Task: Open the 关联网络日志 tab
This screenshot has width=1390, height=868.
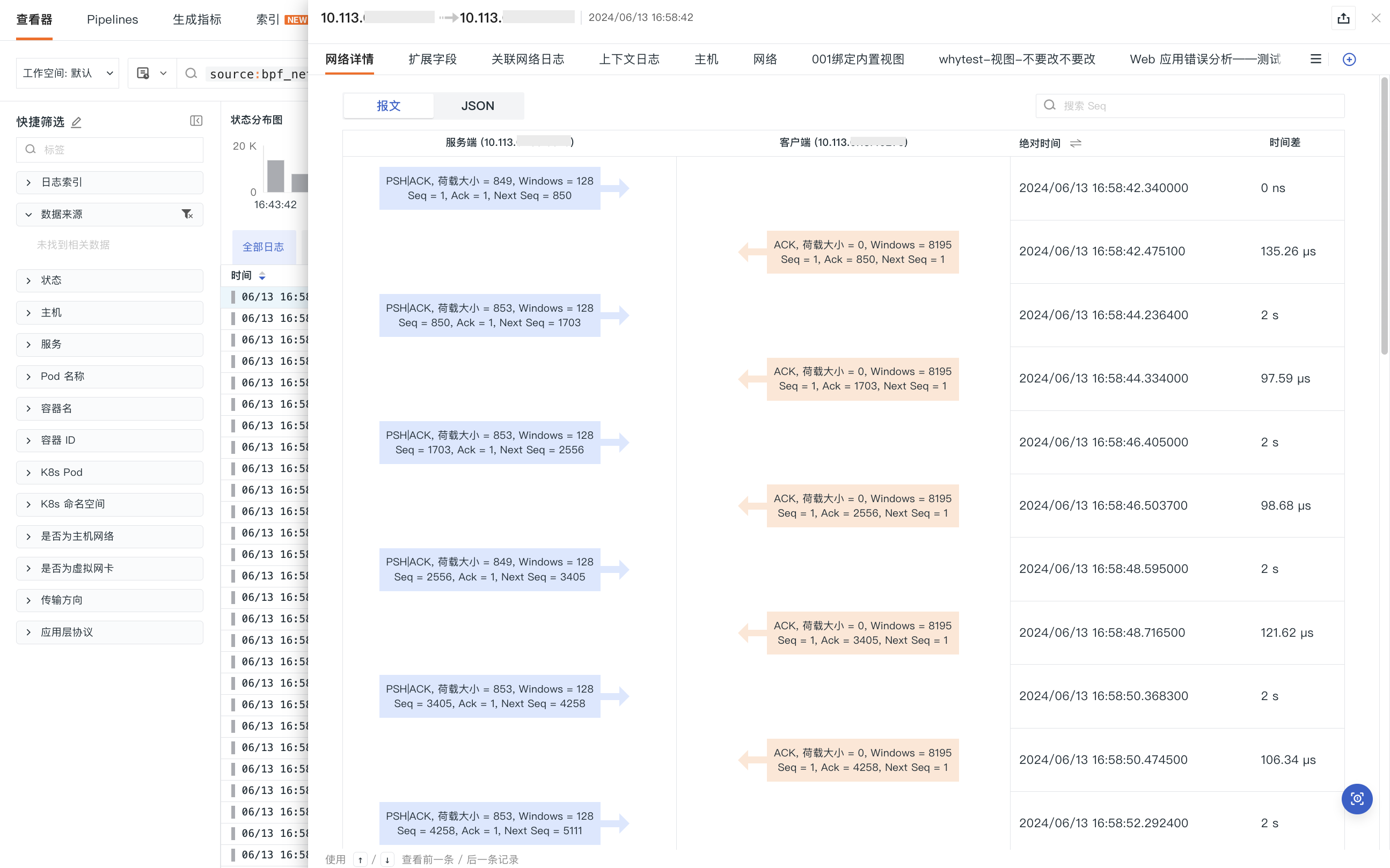Action: [528, 59]
